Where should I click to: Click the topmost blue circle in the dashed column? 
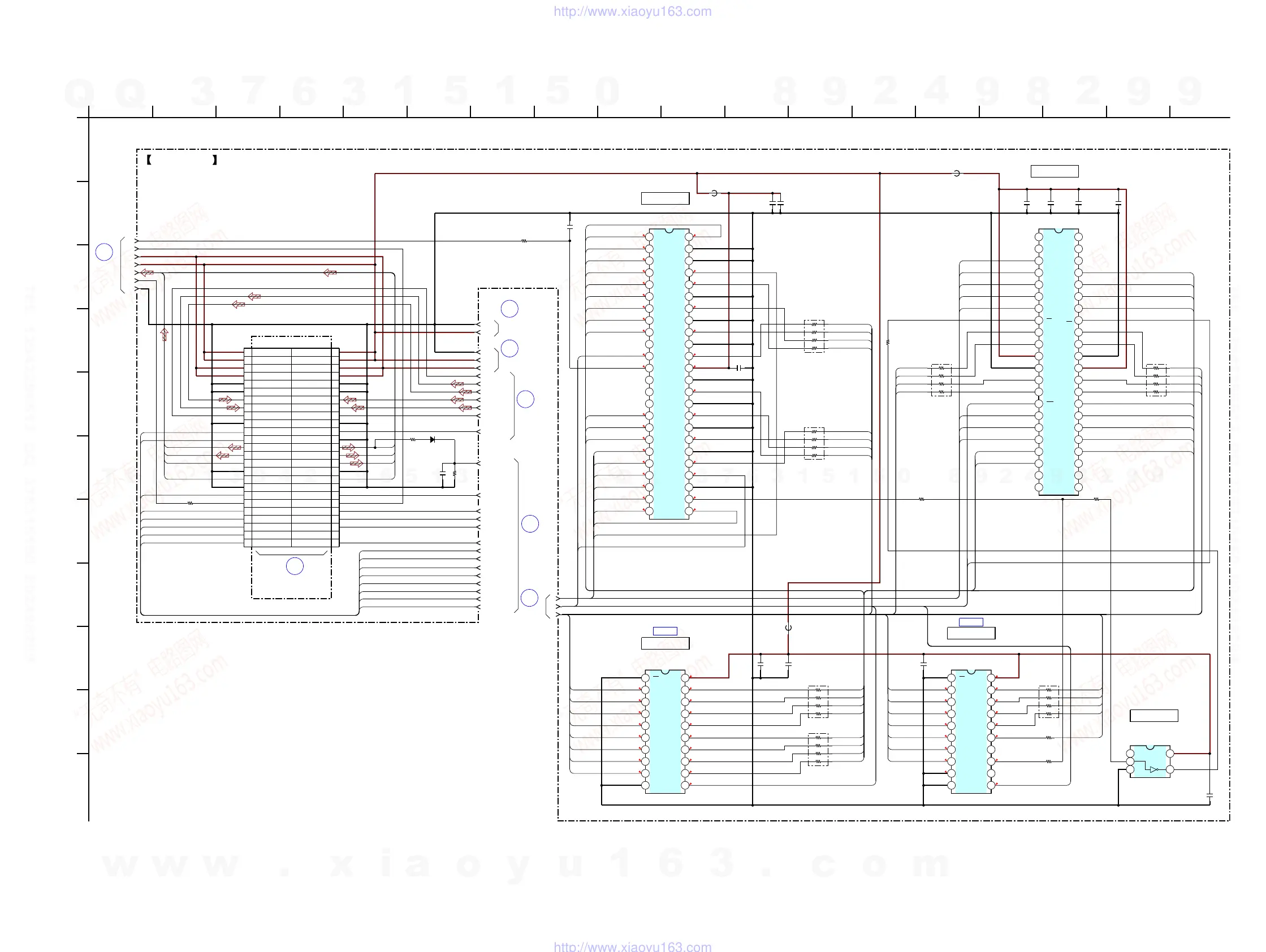[509, 309]
